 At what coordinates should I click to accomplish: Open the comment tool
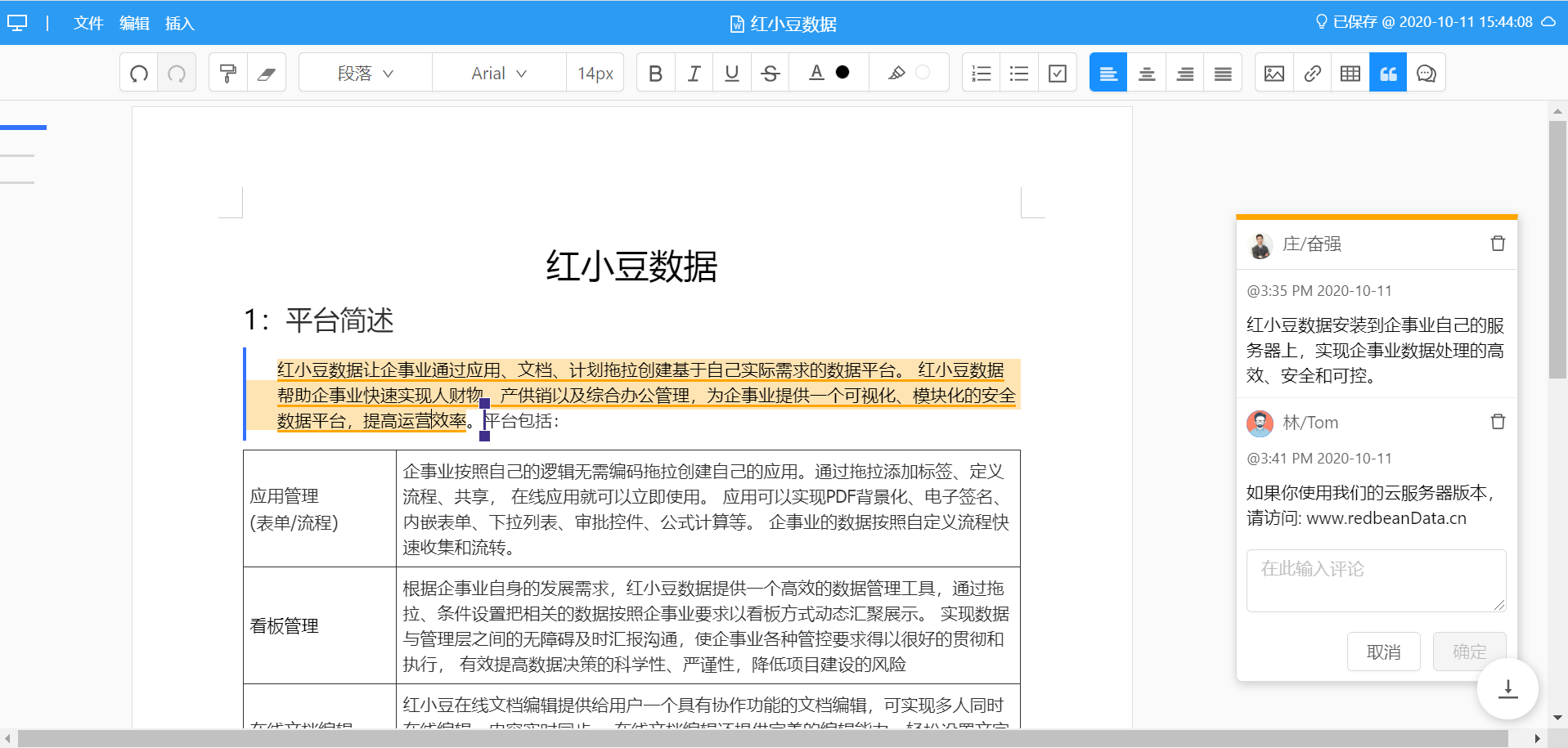pos(1426,74)
